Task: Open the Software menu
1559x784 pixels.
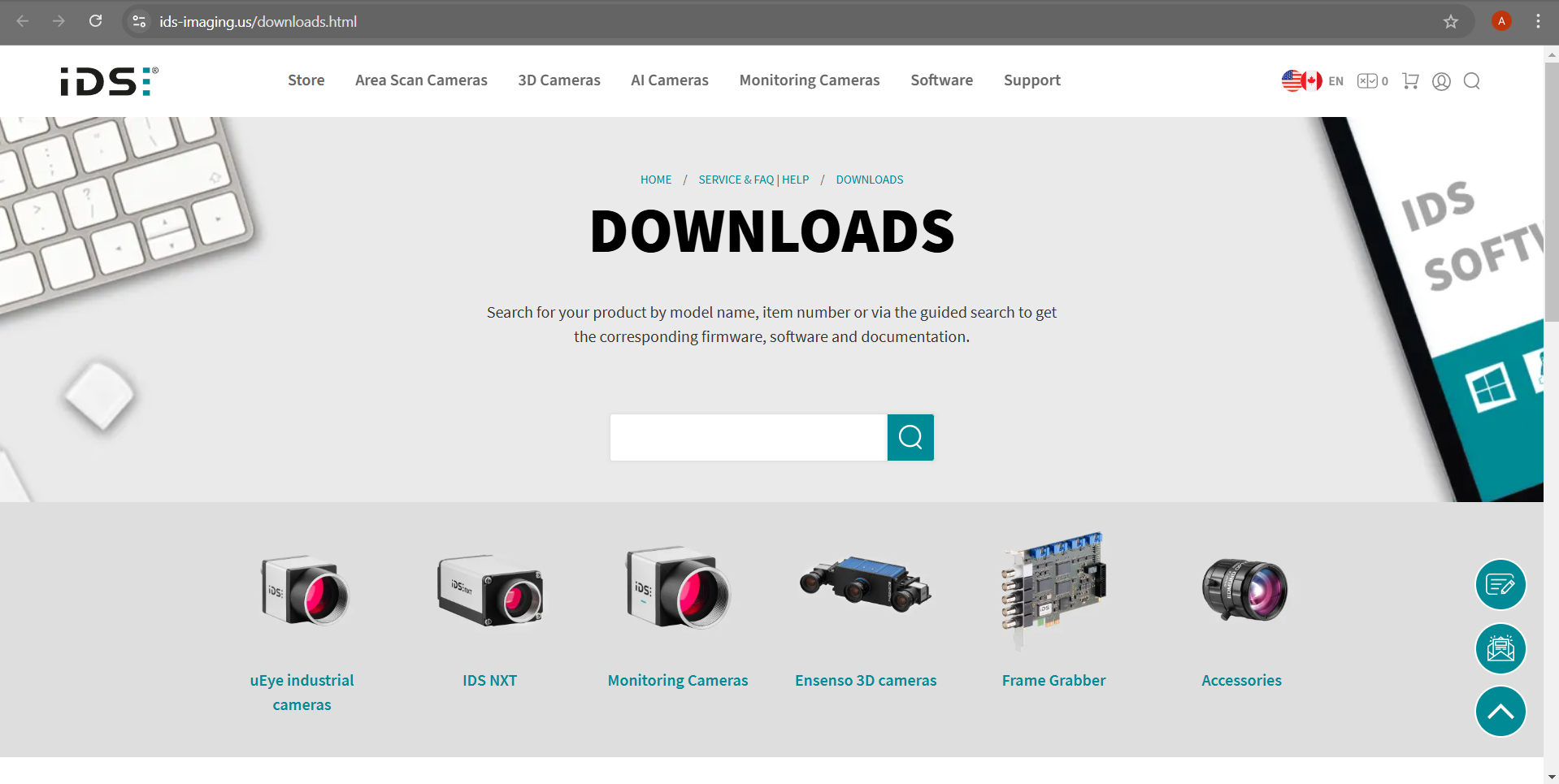Action: (941, 80)
